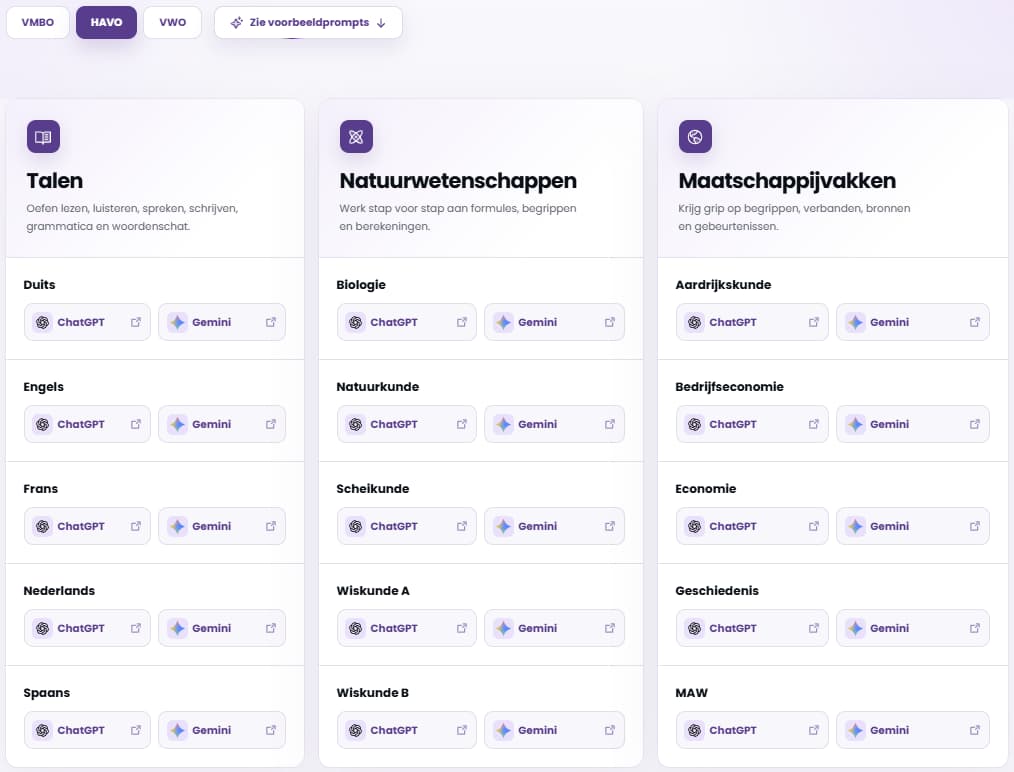Image resolution: width=1014 pixels, height=772 pixels.
Task: Click the external-link icon on Duits ChatGPT
Action: [x=136, y=322]
